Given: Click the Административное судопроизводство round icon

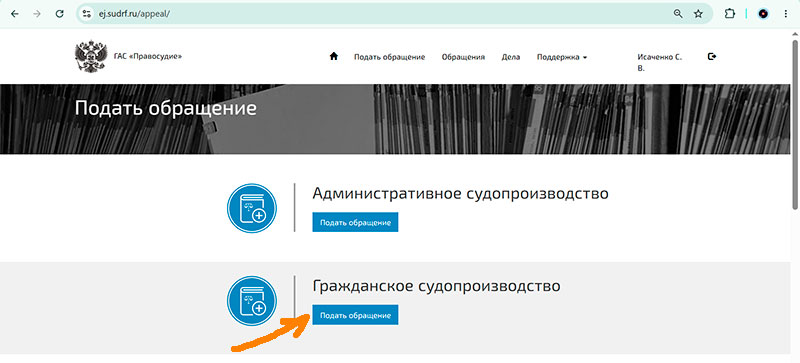Looking at the screenshot, I should (x=252, y=208).
